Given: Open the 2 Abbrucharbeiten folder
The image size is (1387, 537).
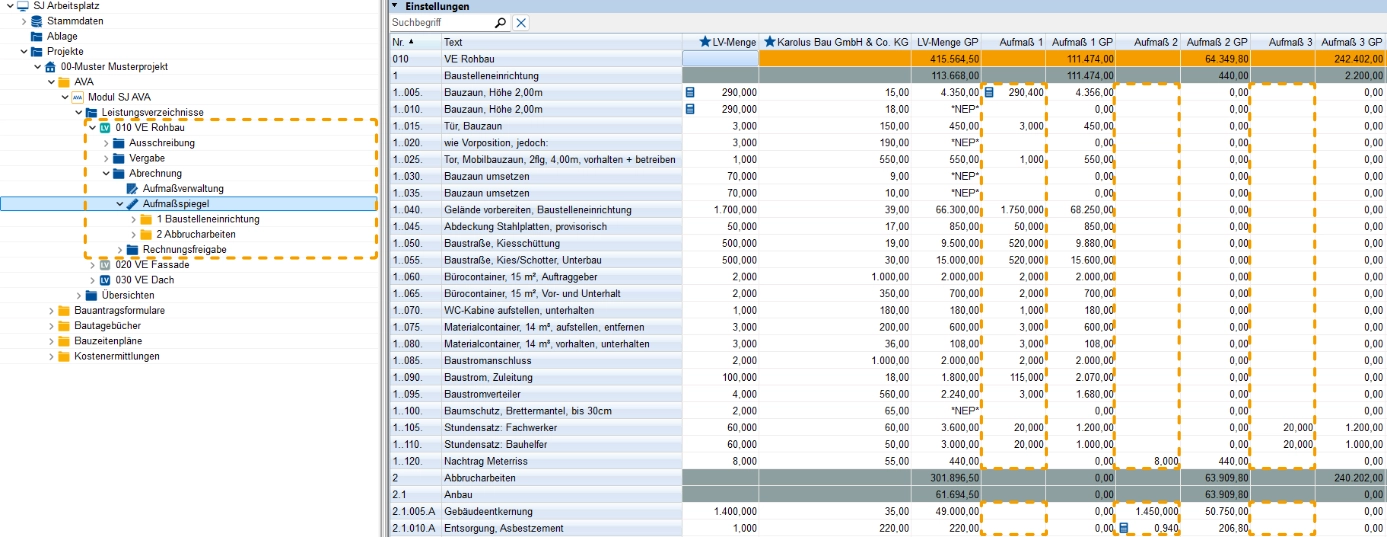Looking at the screenshot, I should 195,234.
